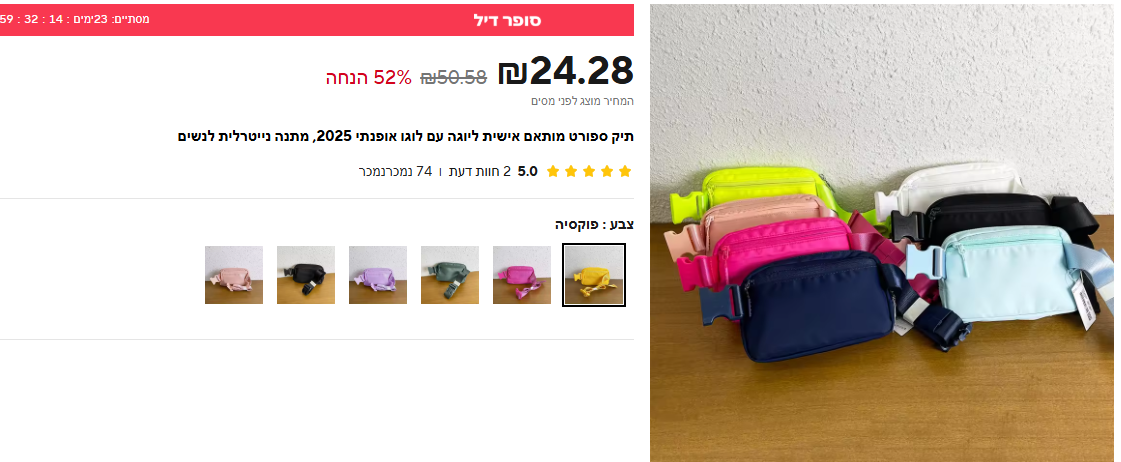The height and width of the screenshot is (462, 1121).
Task: Pick the light pink bag color thumbnail
Action: pyautogui.click(x=234, y=275)
